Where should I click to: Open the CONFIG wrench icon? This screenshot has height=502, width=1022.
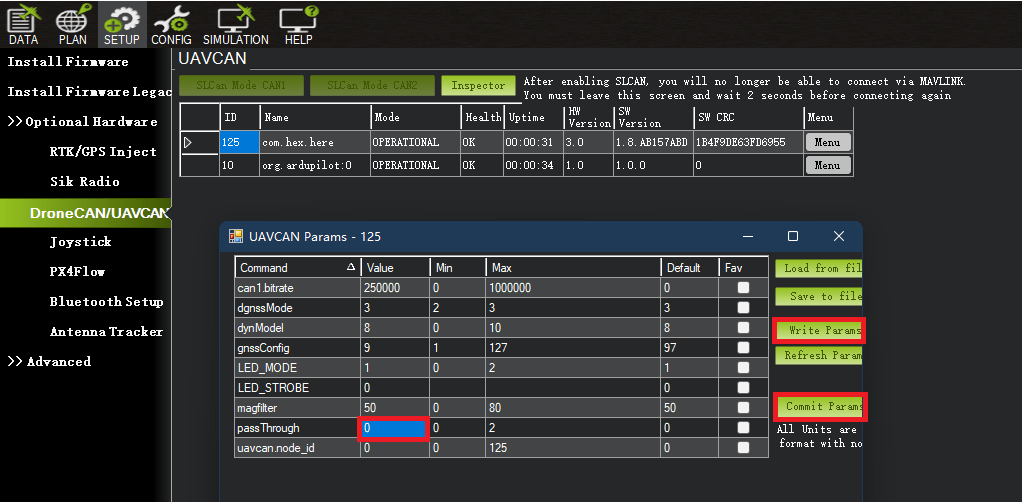[171, 25]
